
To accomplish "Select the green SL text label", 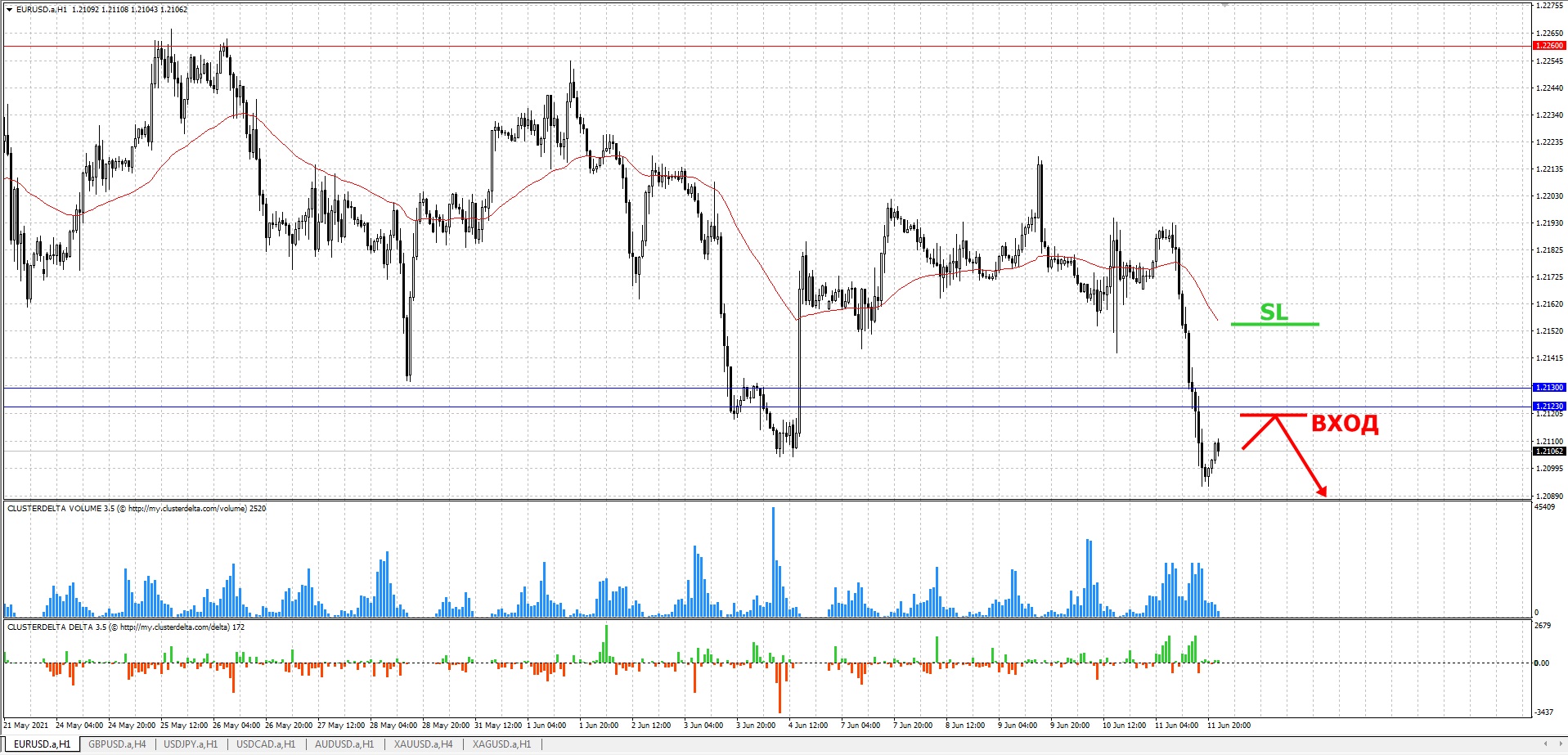I will point(1274,312).
